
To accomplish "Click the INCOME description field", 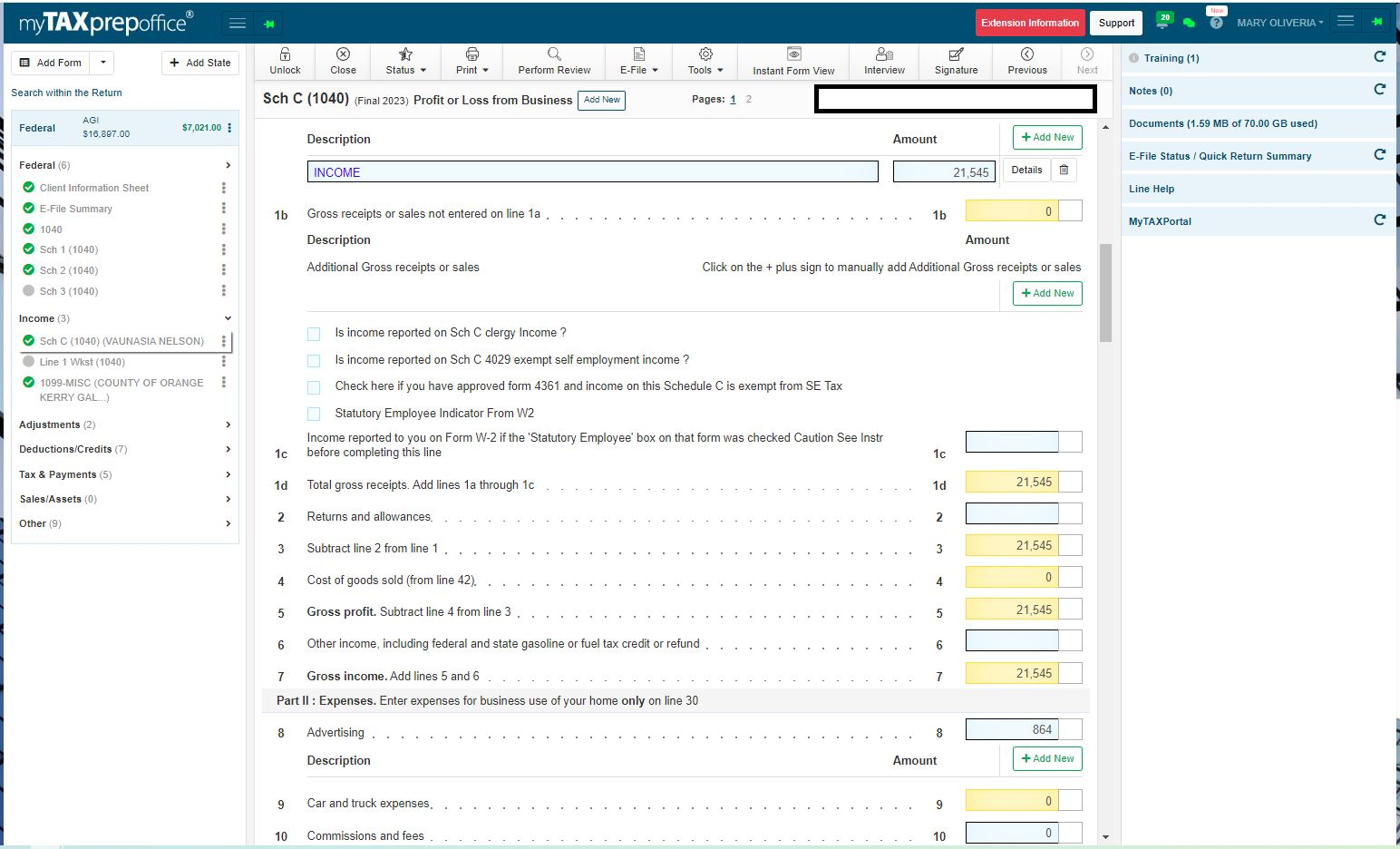I will 593,171.
